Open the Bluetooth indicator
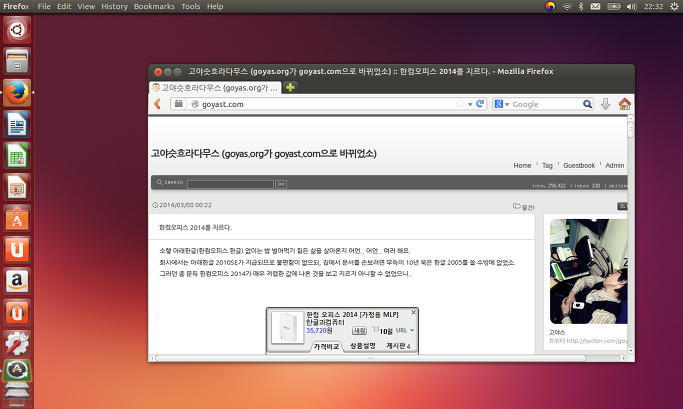Screen dimensions: 683x409 click(581, 6)
